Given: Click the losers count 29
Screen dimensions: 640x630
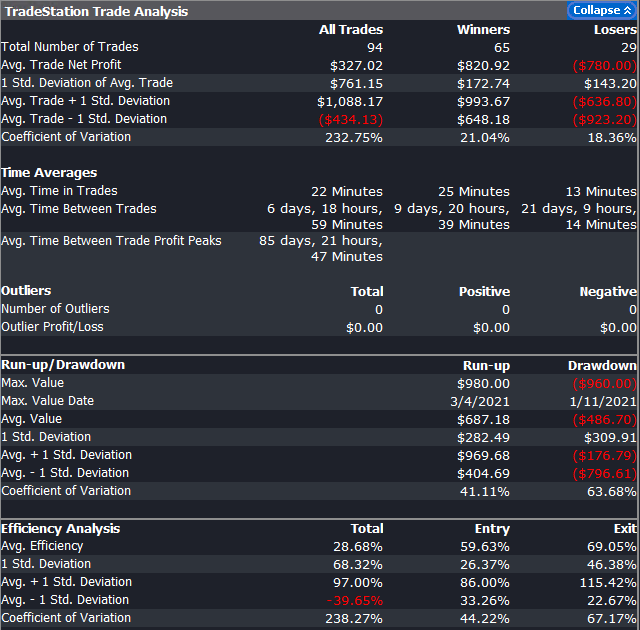Looking at the screenshot, I should pos(629,48).
